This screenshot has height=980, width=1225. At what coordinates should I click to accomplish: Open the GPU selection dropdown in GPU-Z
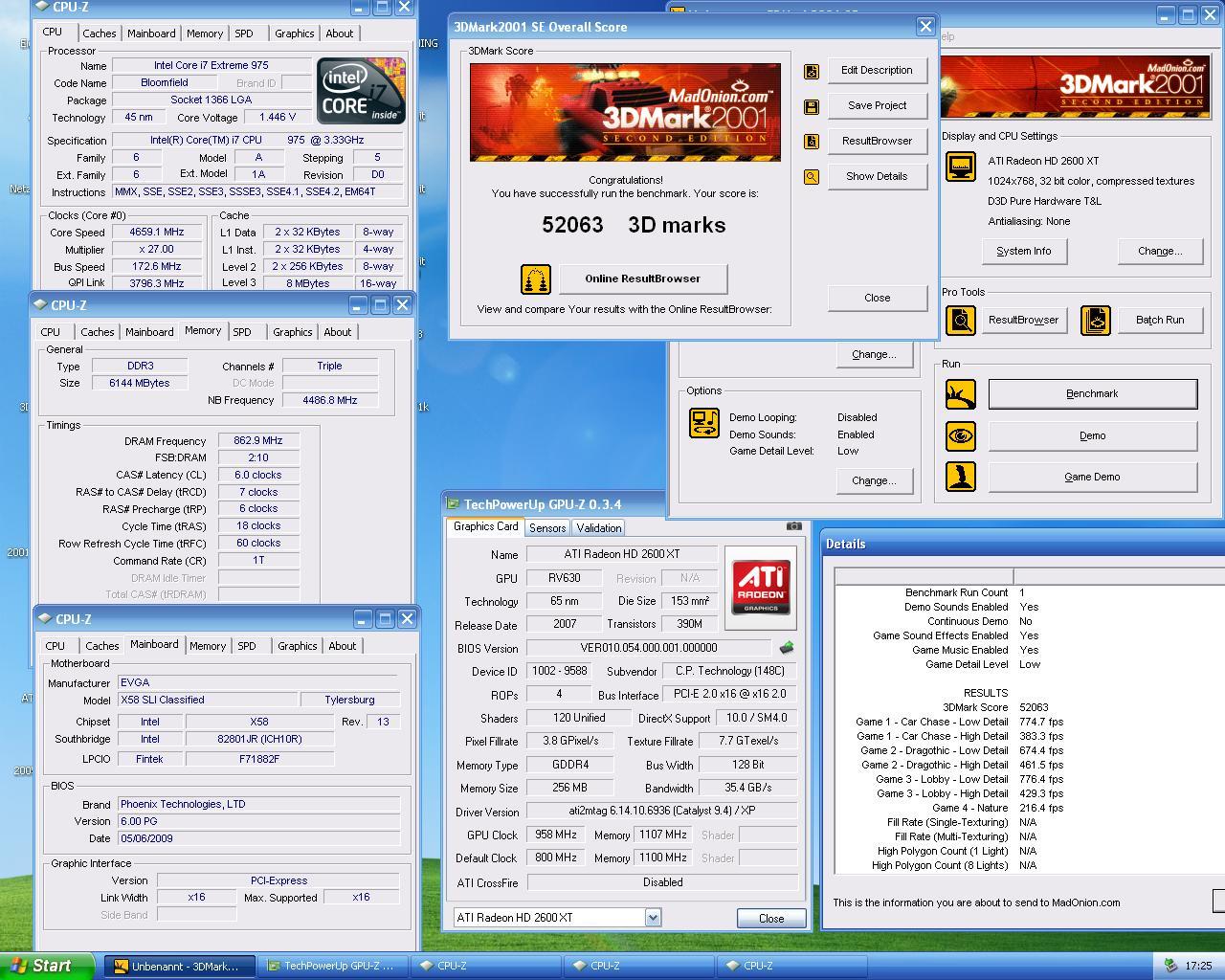point(653,918)
